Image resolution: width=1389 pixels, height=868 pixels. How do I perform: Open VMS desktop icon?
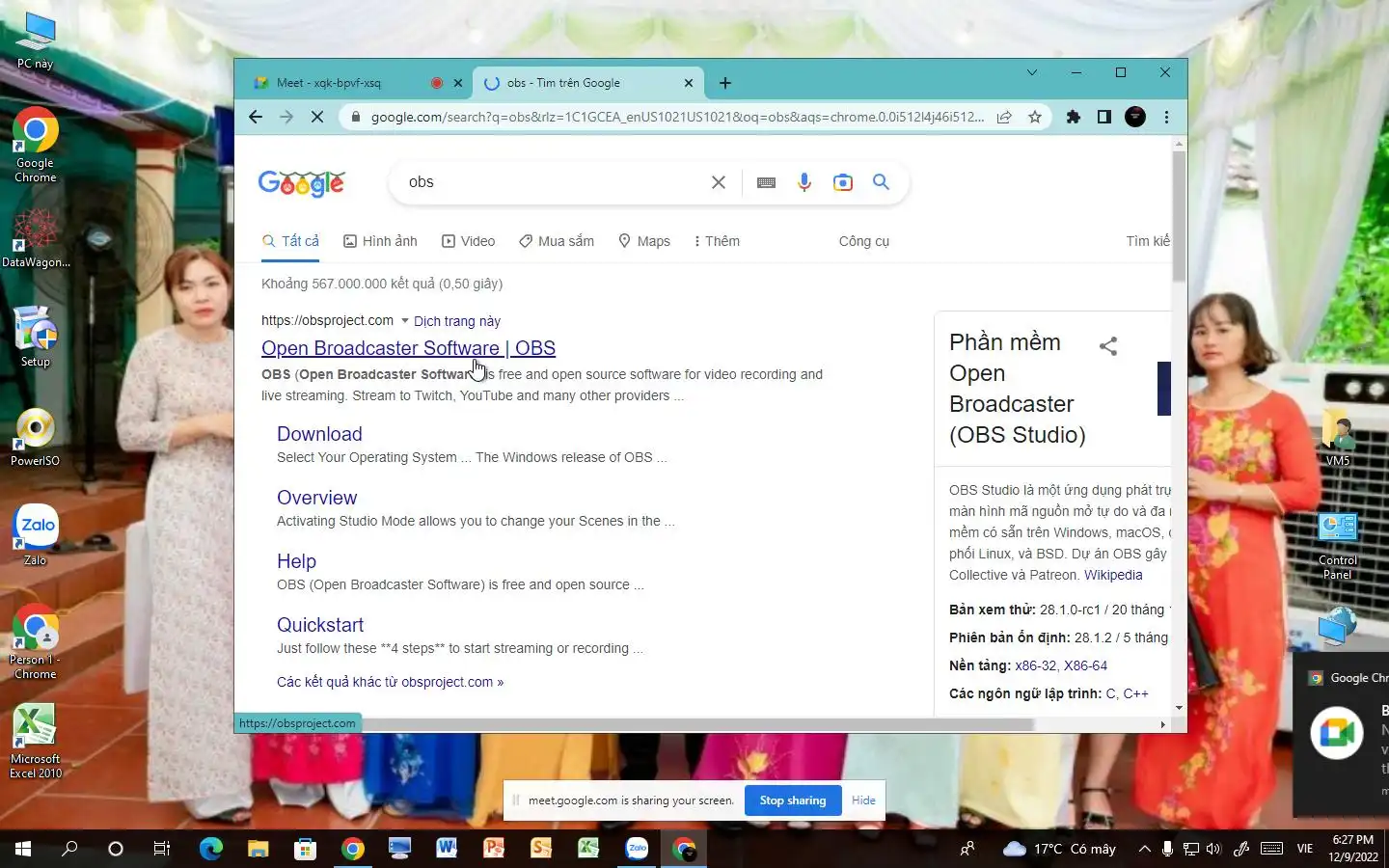click(1338, 437)
